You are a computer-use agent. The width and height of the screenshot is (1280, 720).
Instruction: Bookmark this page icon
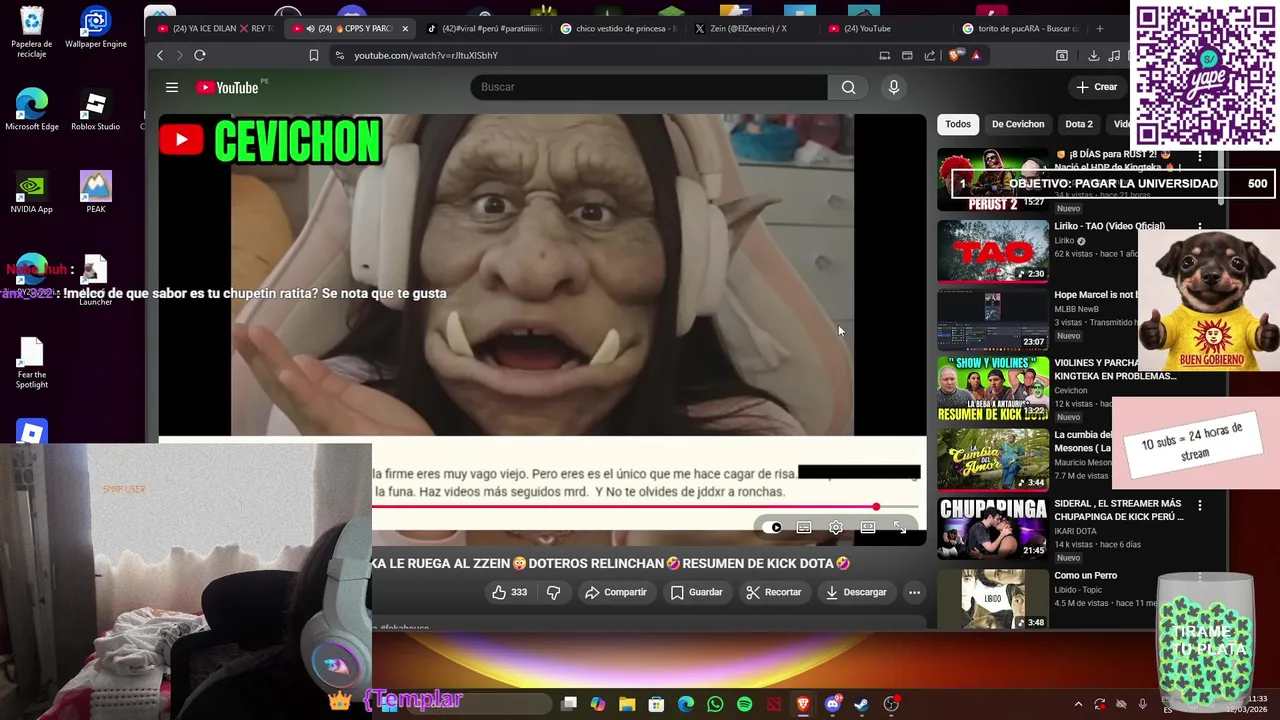pyautogui.click(x=314, y=55)
